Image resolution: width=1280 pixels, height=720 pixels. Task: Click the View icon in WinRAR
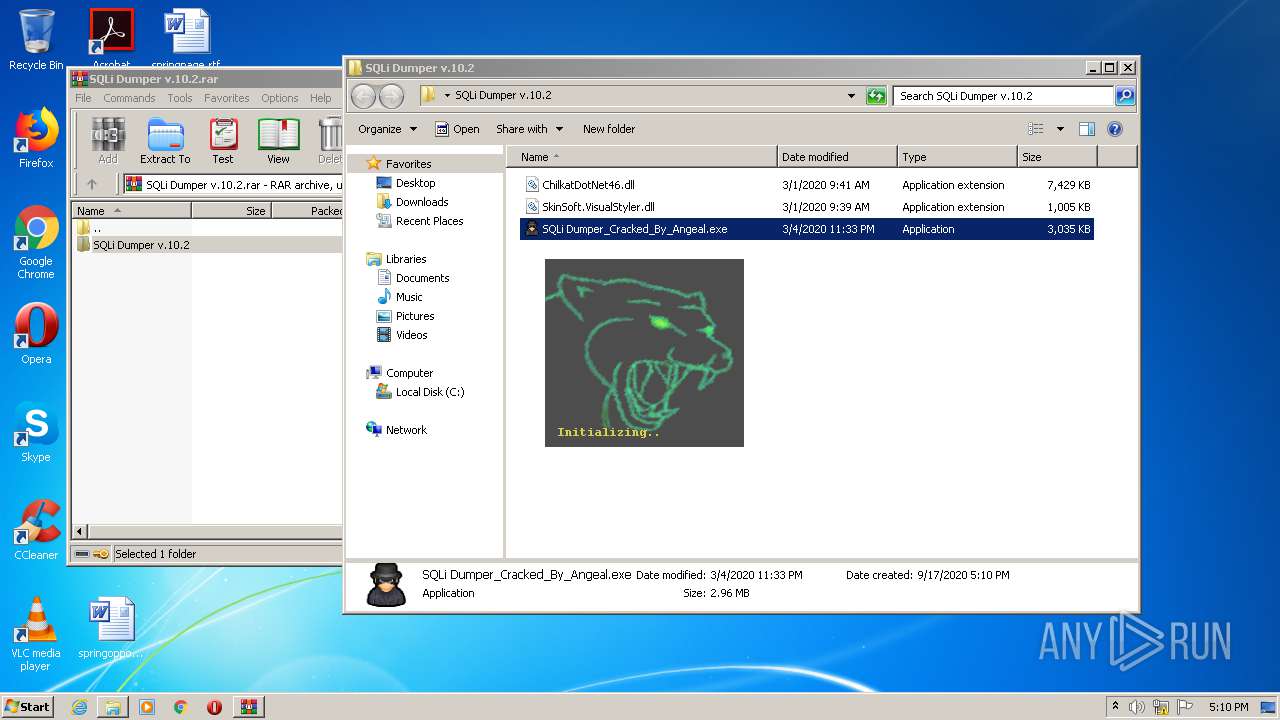point(278,140)
